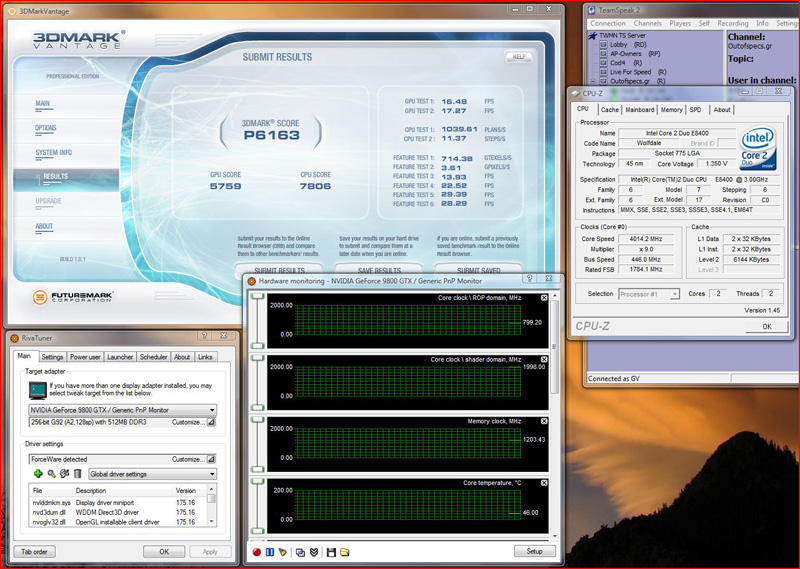Click the help question mark in RivaTuner title bar
This screenshot has width=800, height=569.
tap(204, 335)
